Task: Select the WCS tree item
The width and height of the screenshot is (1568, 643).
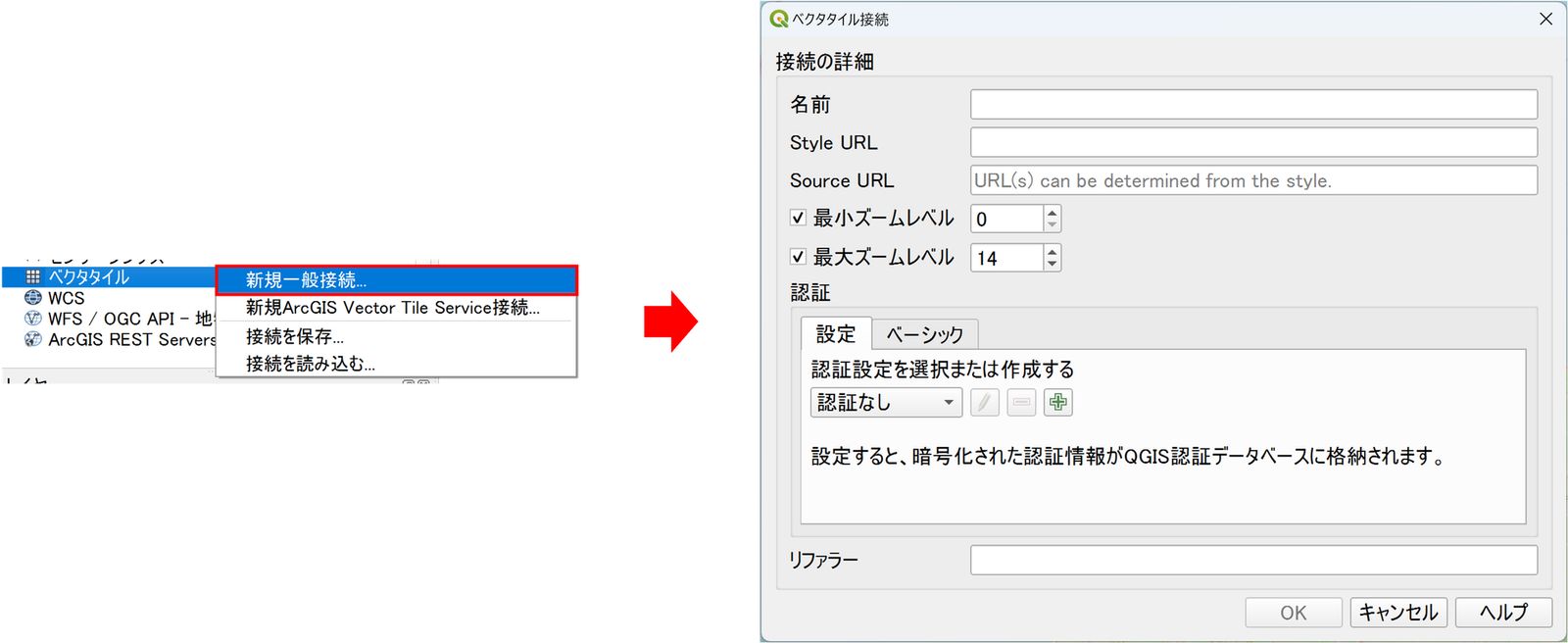Action: click(67, 298)
